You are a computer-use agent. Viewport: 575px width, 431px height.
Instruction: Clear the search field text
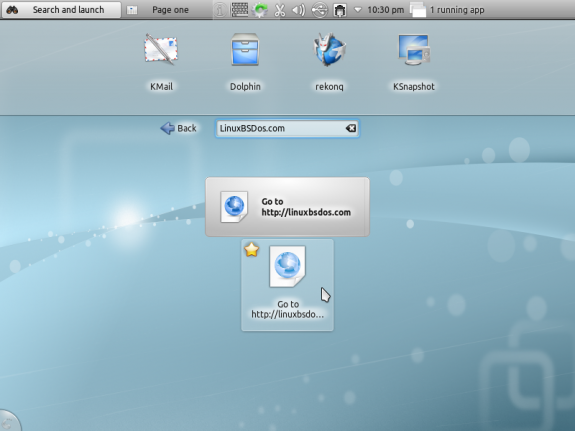(x=351, y=128)
